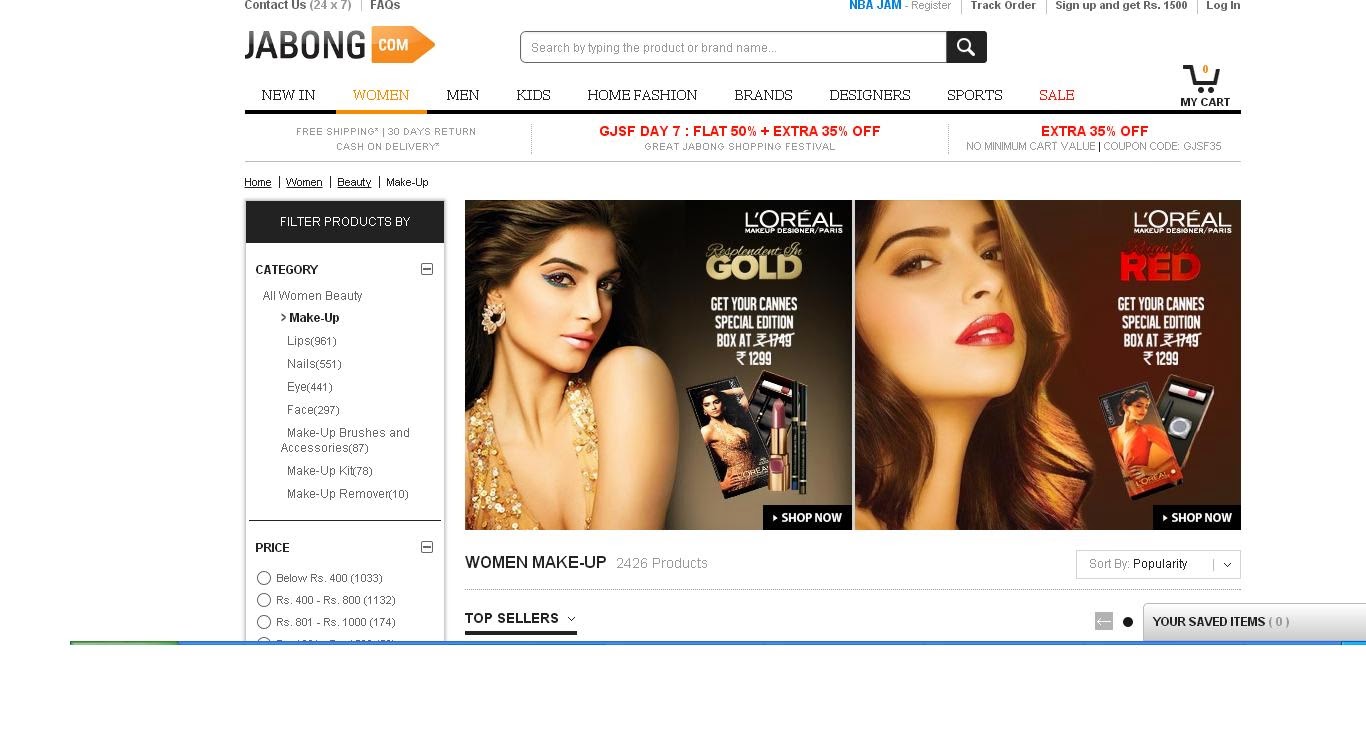
Task: Click the search magnifier icon
Action: (964, 47)
